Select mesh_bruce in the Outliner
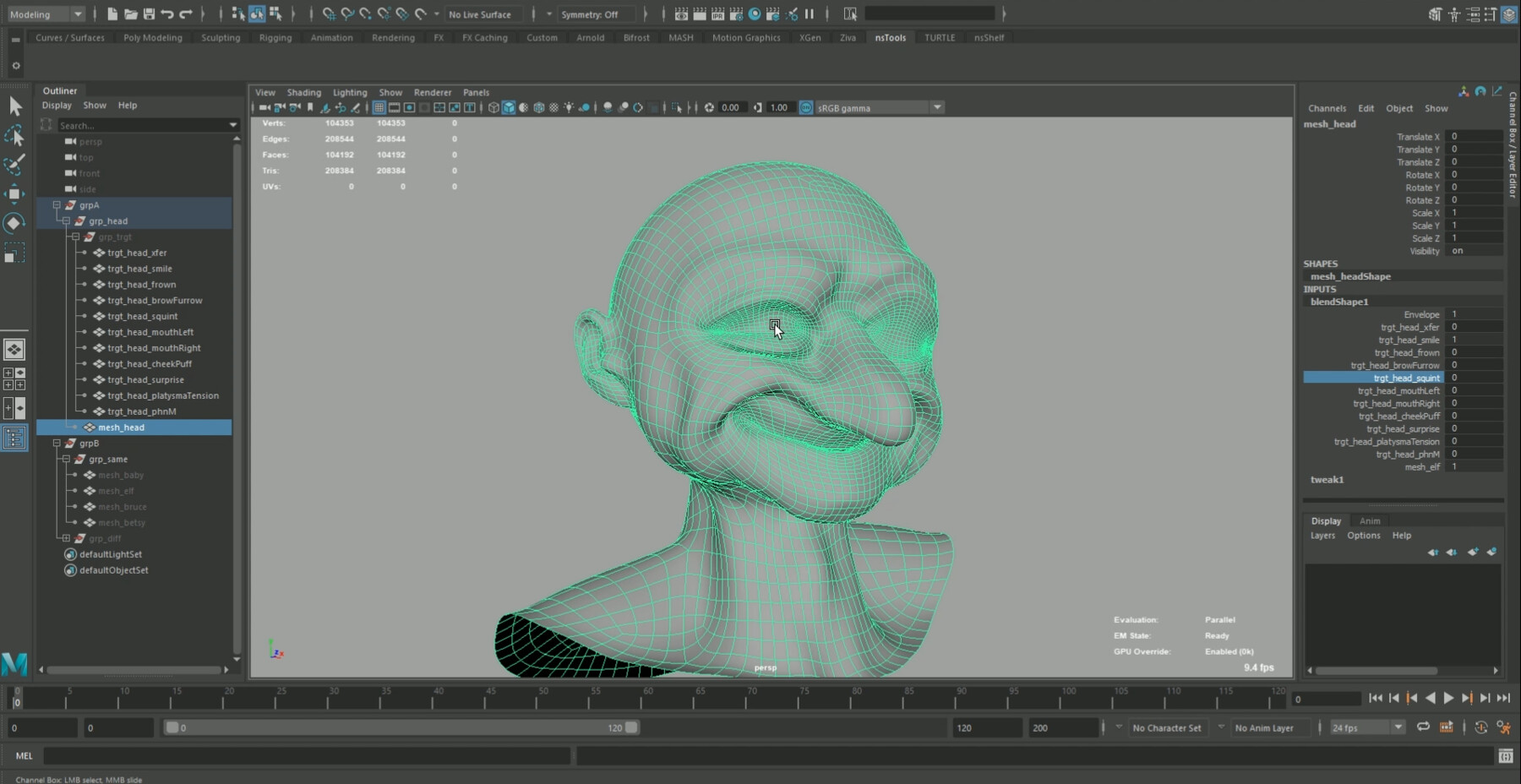 coord(121,507)
